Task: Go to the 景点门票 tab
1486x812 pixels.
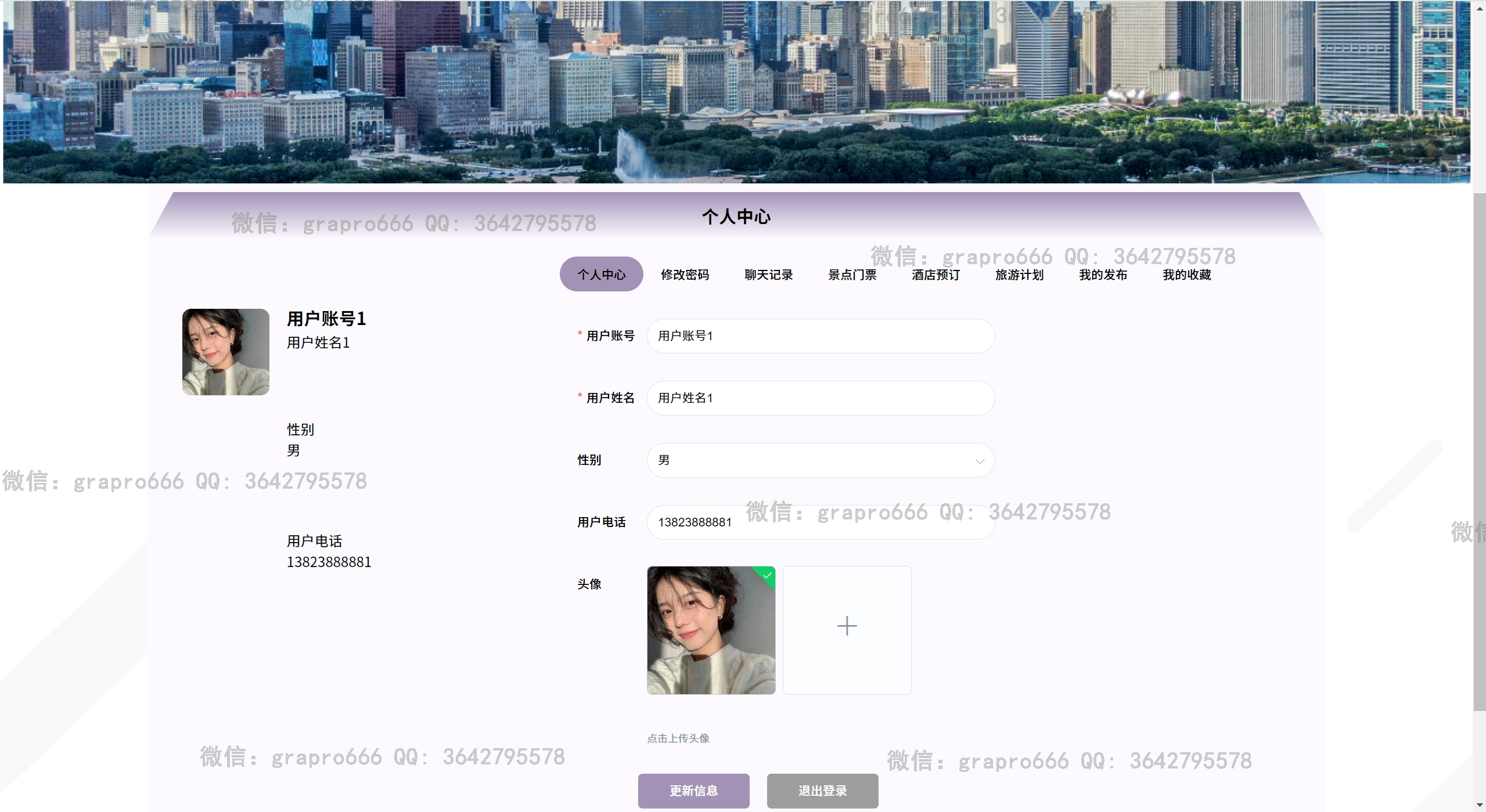Action: pyautogui.click(x=852, y=275)
